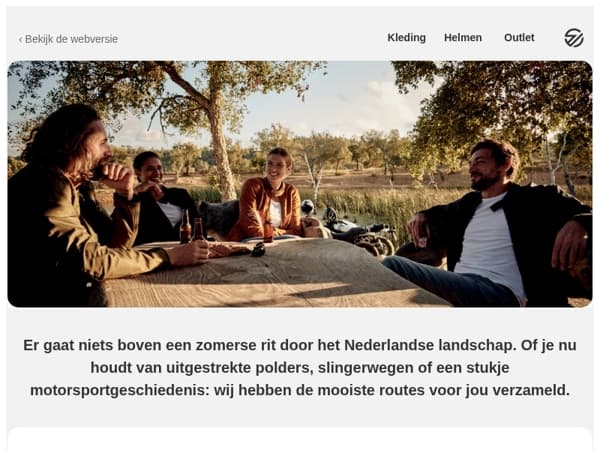600x450 pixels.
Task: Click the beer bottles on the table
Action: click(x=191, y=227)
